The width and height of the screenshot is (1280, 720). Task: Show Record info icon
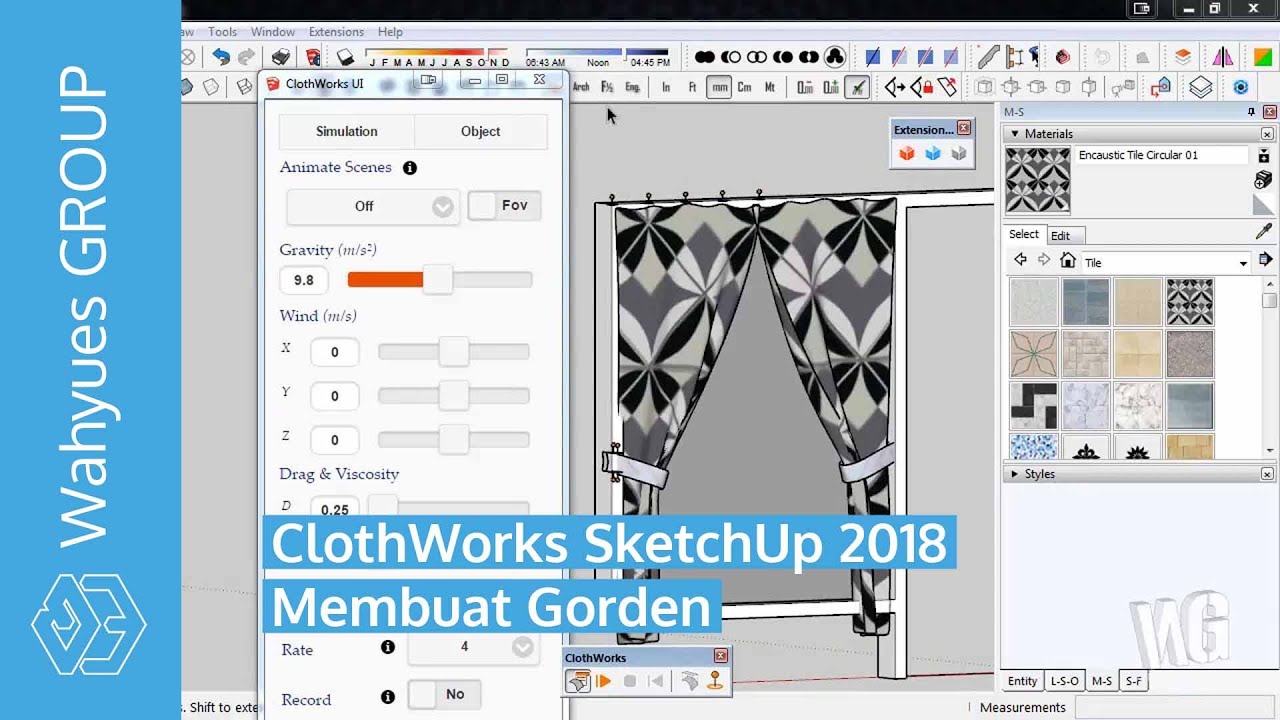[x=388, y=697]
